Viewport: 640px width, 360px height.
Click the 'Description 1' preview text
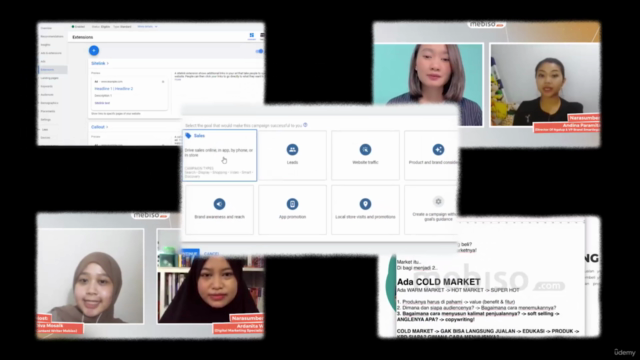tap(103, 96)
